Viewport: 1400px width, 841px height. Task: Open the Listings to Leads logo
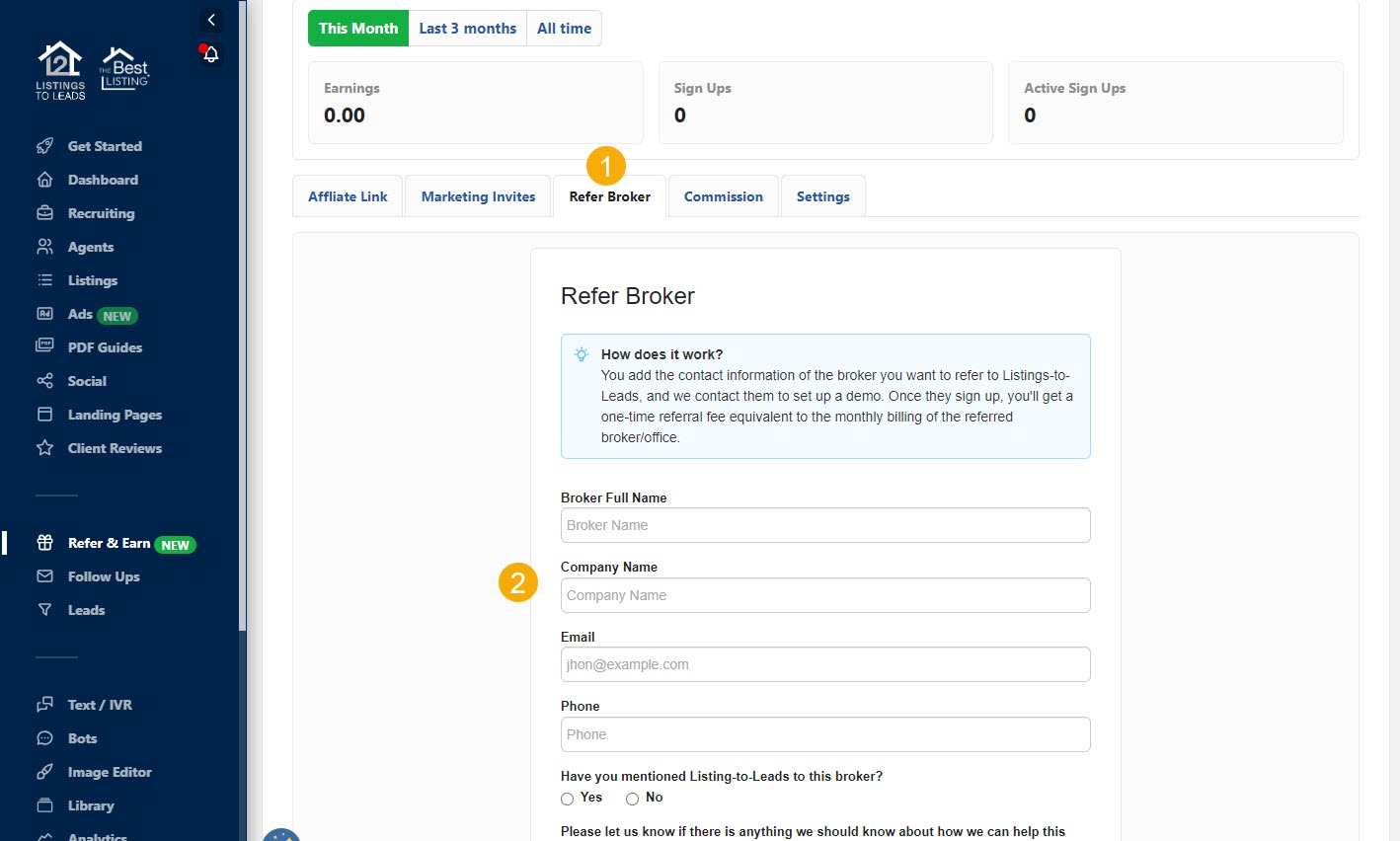pyautogui.click(x=60, y=70)
